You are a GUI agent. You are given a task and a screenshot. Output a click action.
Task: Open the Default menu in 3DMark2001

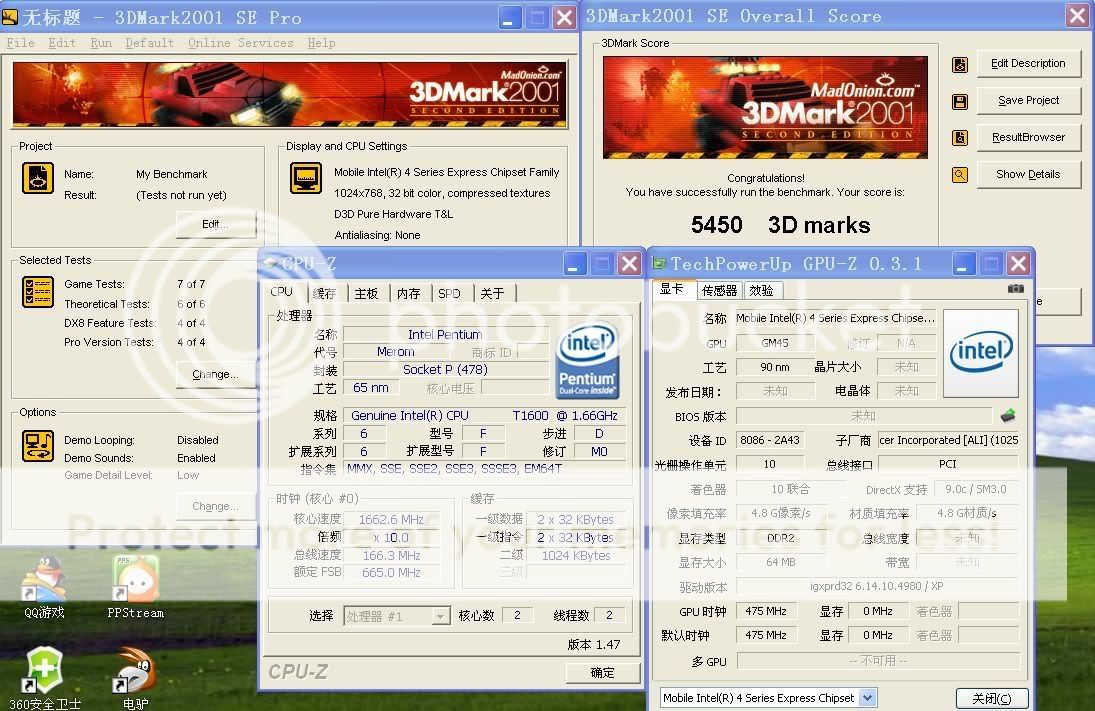pos(149,43)
